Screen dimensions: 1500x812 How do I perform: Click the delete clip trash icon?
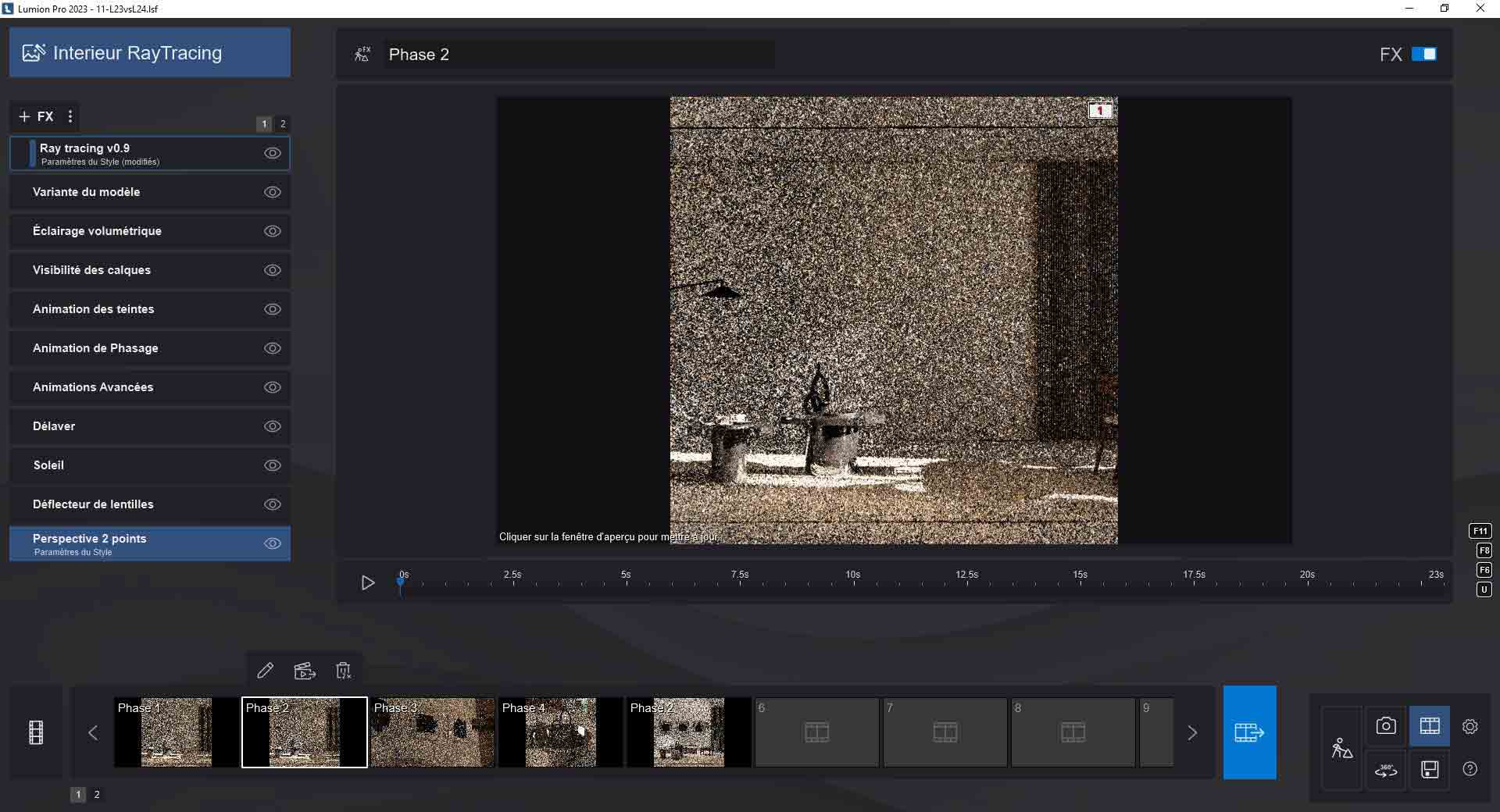(341, 670)
